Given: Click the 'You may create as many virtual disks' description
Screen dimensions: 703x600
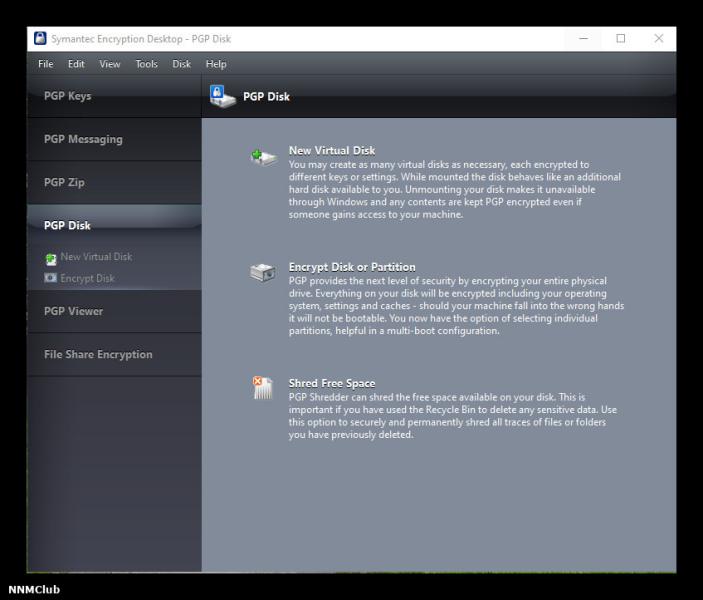Looking at the screenshot, I should (455, 189).
